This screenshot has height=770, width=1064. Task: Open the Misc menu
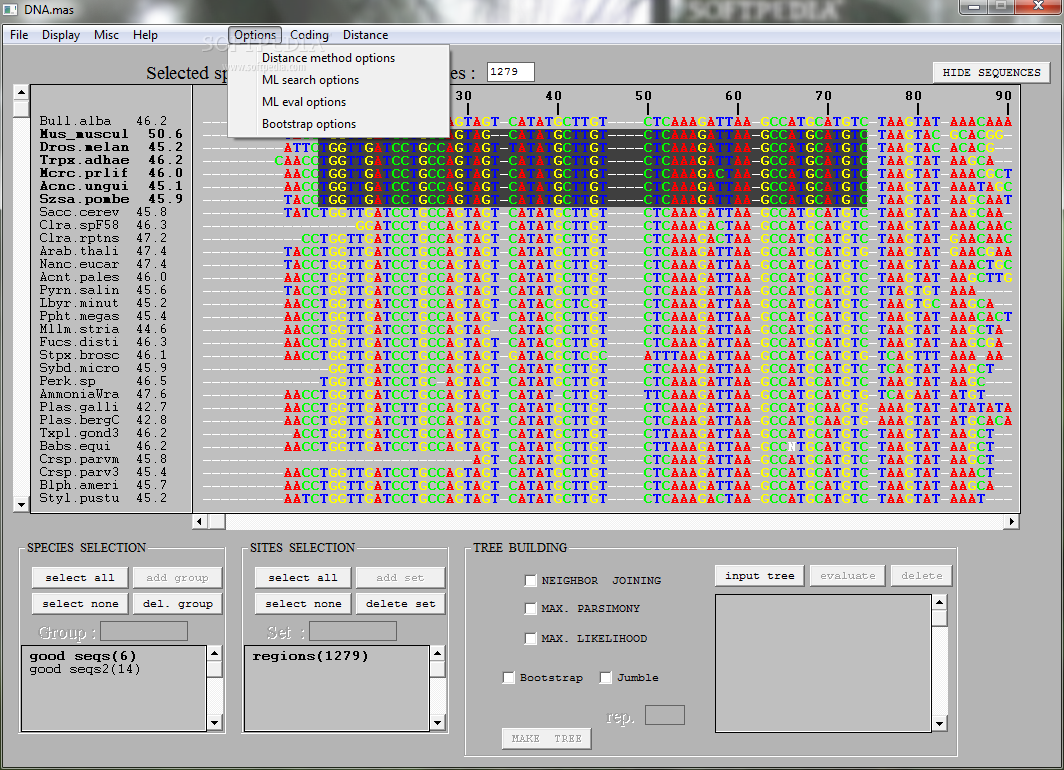[x=106, y=35]
